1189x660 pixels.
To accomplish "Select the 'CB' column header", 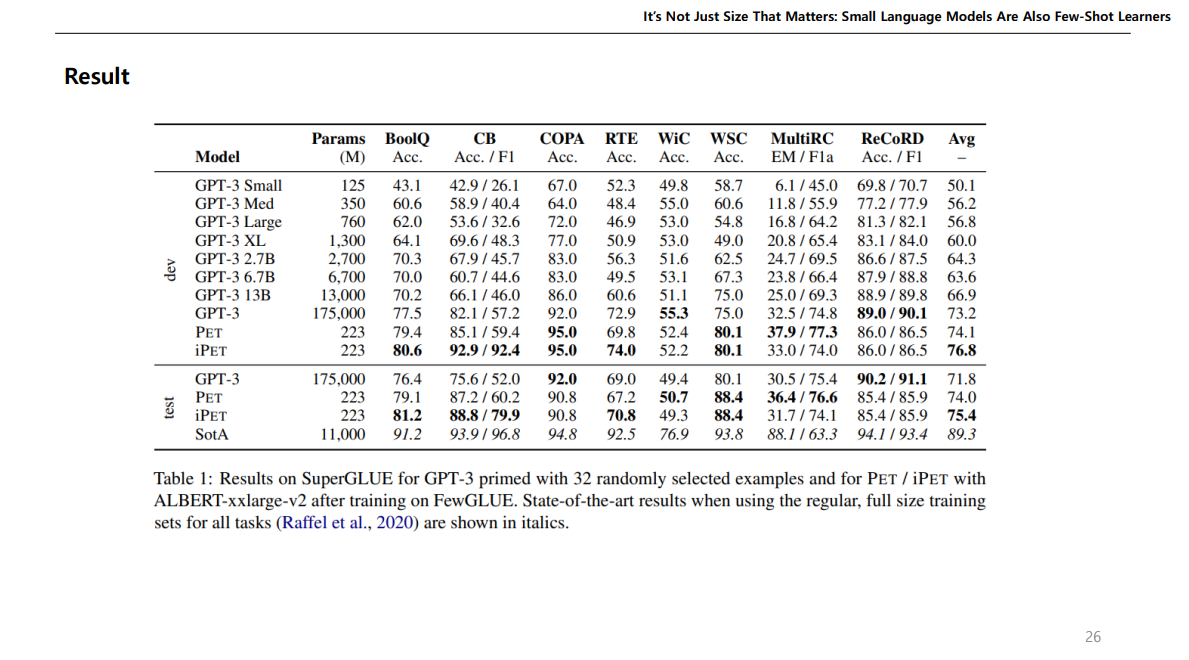I will coord(485,139).
